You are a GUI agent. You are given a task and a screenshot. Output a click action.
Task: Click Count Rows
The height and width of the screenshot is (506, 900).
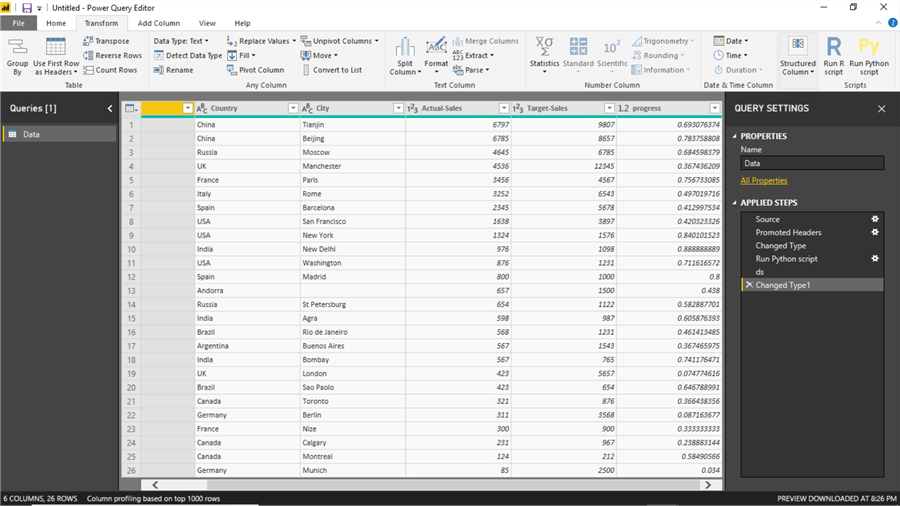click(x=110, y=69)
